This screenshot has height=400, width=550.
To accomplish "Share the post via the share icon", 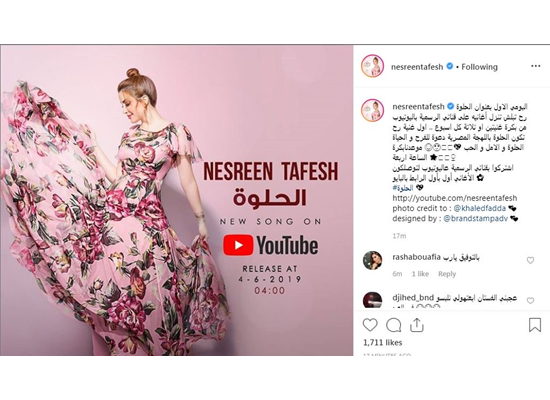I will click(x=417, y=325).
